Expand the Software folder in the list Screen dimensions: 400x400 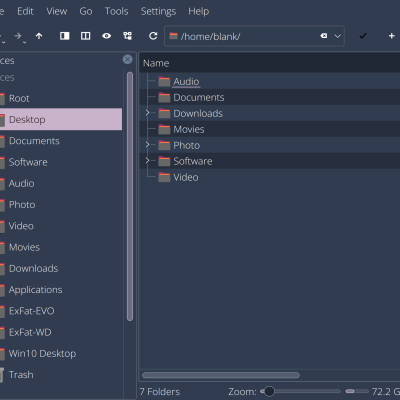tap(147, 161)
